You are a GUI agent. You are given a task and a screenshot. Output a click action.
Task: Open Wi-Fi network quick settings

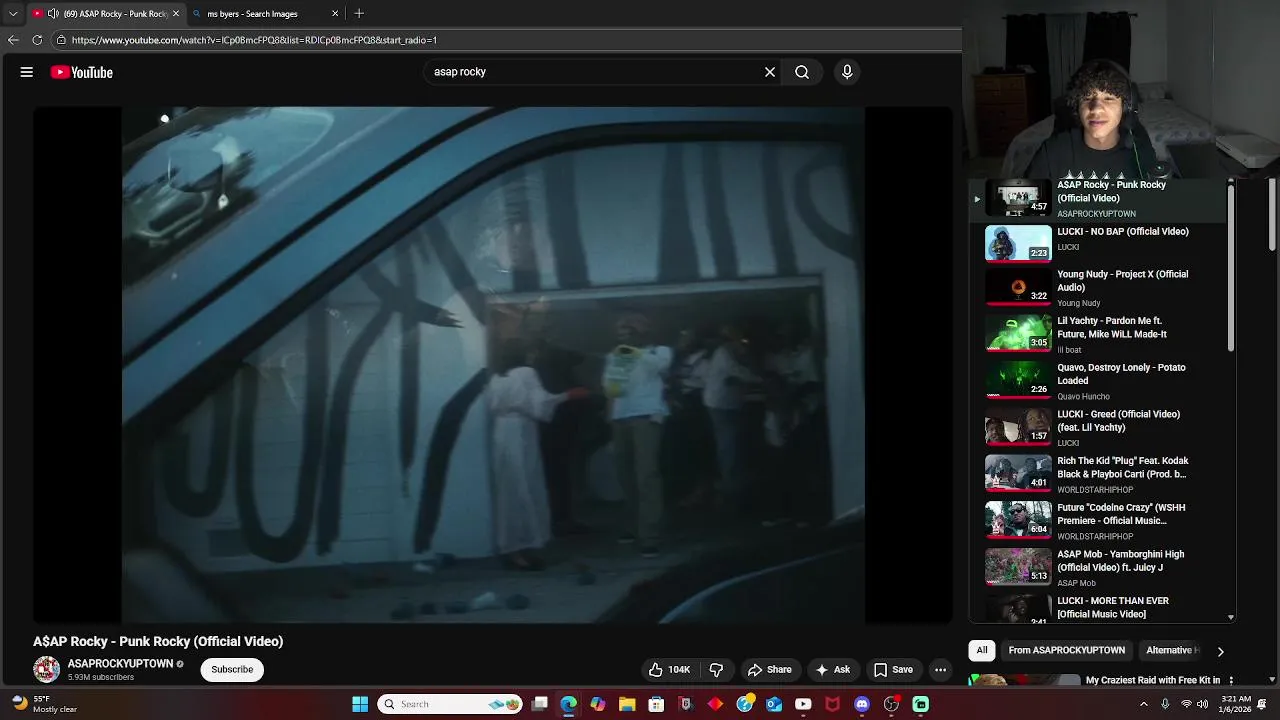coord(1187,704)
